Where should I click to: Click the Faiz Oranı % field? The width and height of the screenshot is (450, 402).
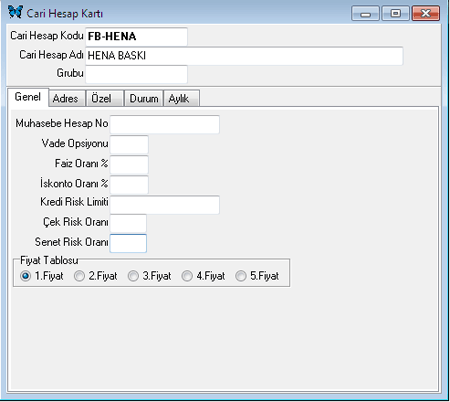click(x=129, y=164)
